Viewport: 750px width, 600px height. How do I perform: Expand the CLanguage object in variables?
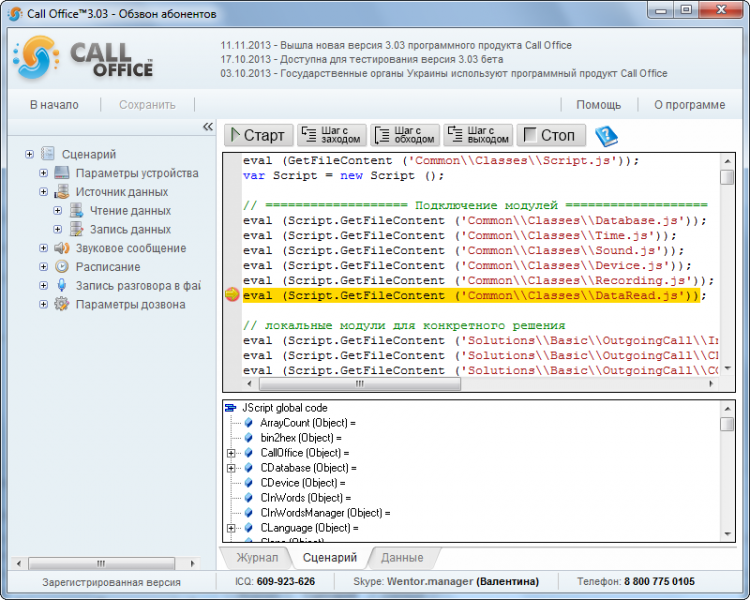231,528
